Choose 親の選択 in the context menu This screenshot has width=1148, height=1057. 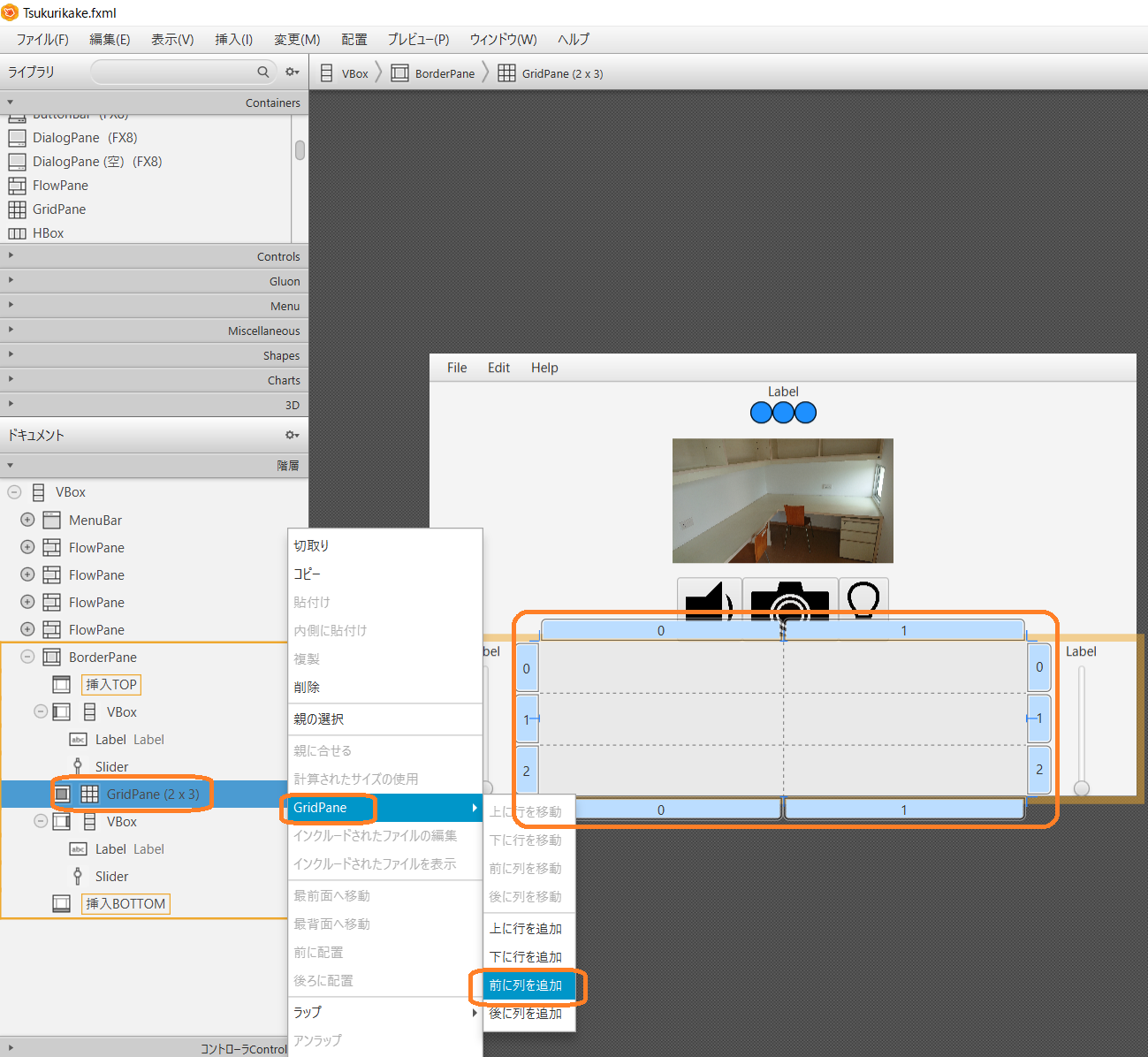[x=385, y=719]
